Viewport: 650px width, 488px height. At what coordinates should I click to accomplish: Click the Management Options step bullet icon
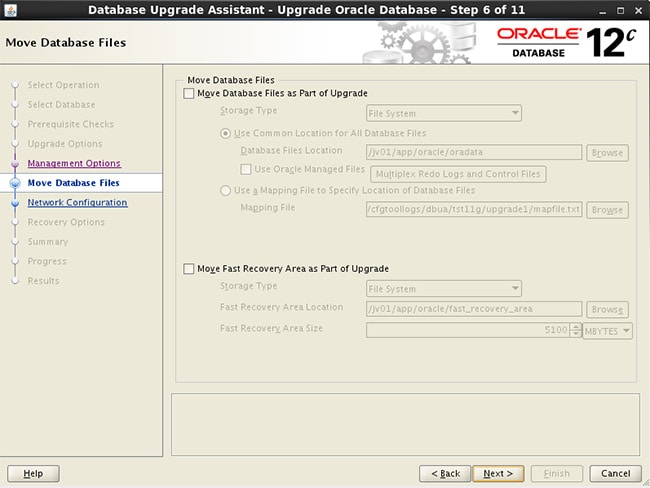15,164
